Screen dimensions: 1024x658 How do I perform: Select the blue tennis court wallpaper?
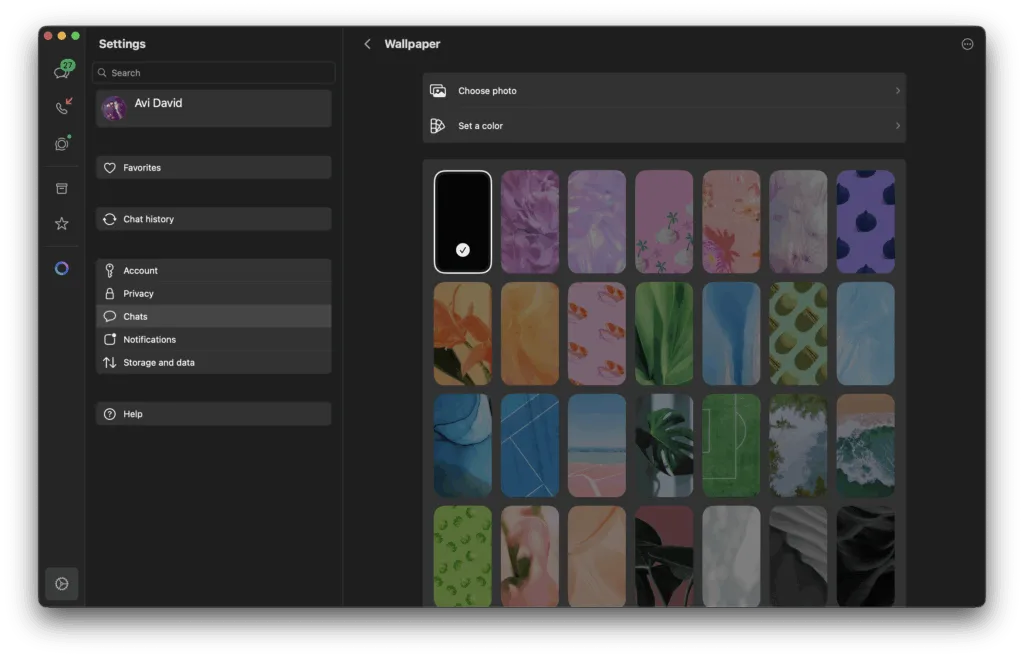point(530,445)
